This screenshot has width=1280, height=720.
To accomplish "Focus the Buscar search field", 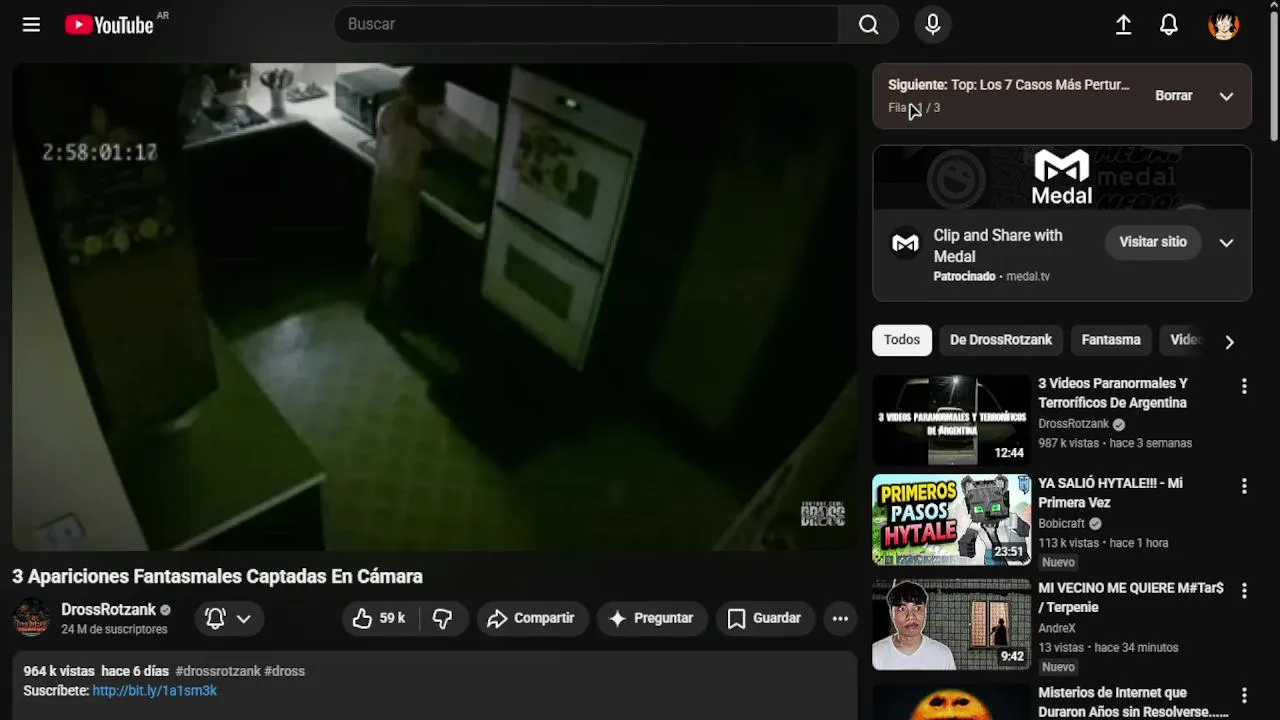I will click(586, 24).
